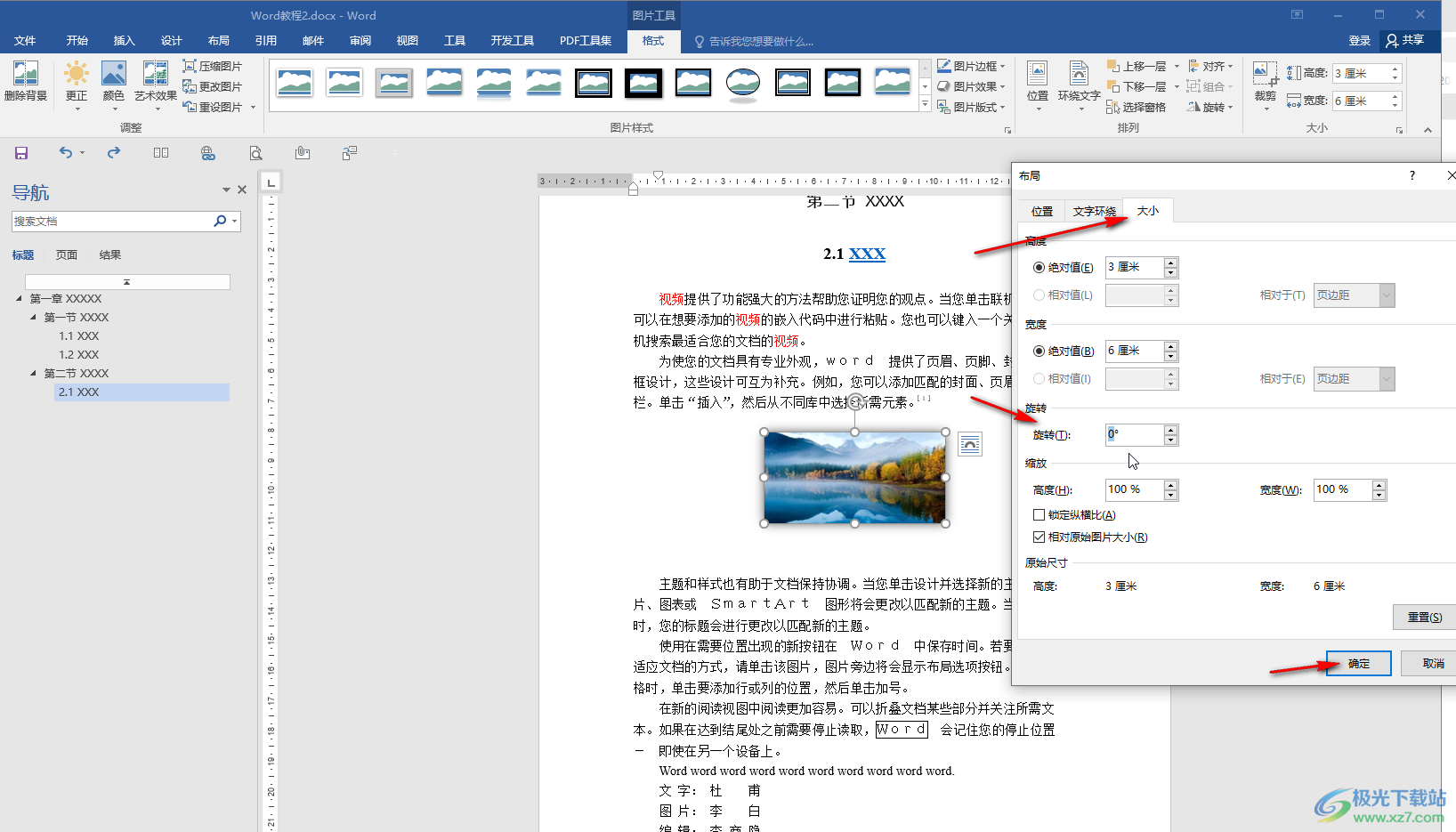Screen dimensions: 1456x832
Task: Switch to the 位置 tab in layout dialog
Action: click(x=1041, y=212)
